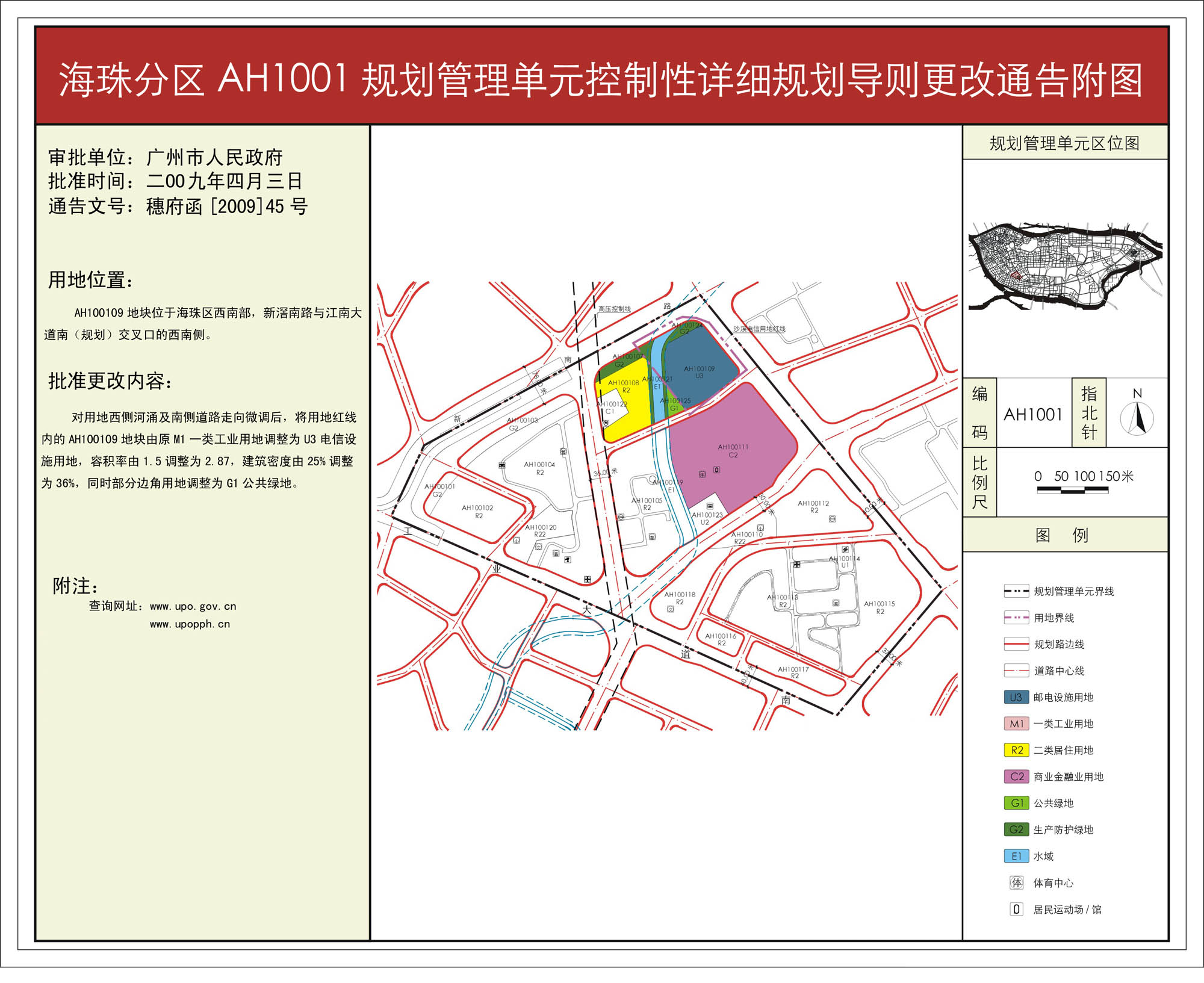Click the blue AH100109 U3 parcel on map
The image size is (1204, 983).
click(698, 372)
